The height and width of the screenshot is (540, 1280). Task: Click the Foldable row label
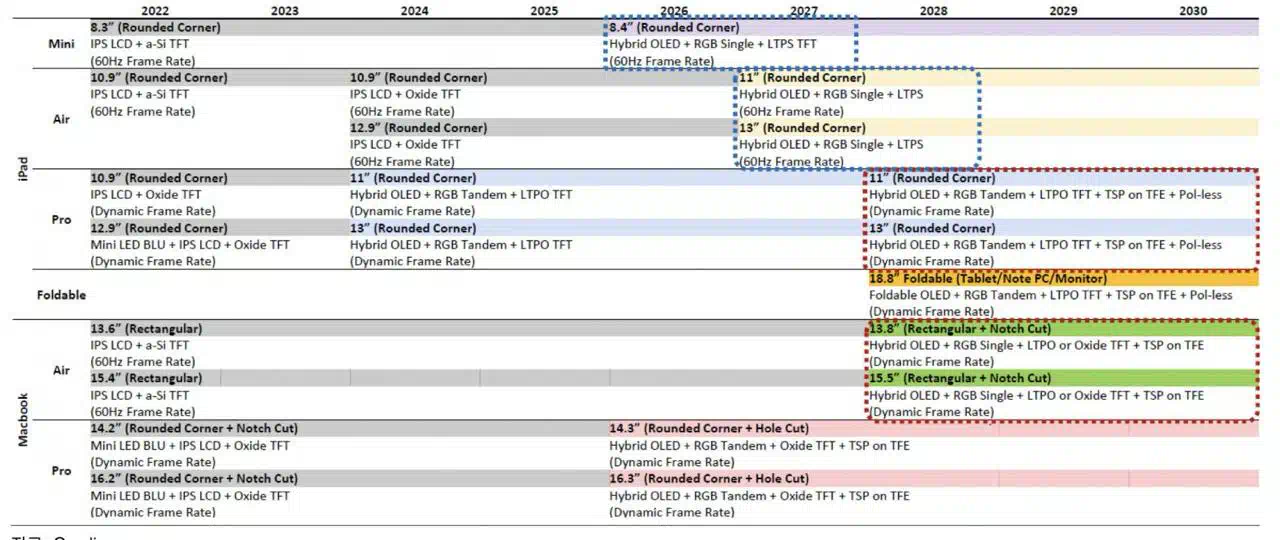point(61,295)
